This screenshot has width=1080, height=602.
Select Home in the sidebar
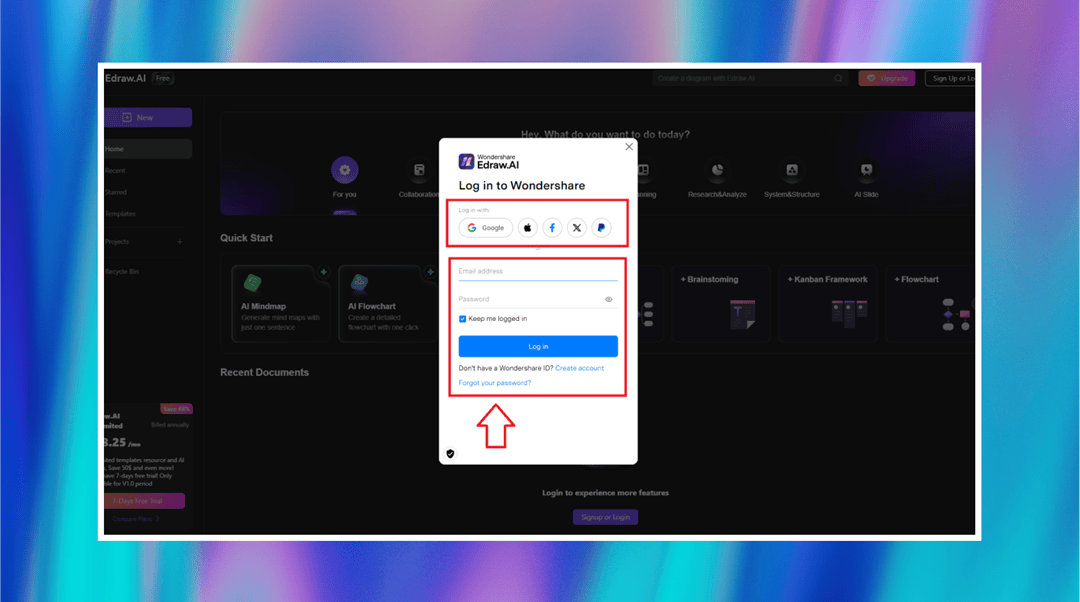pyautogui.click(x=148, y=149)
